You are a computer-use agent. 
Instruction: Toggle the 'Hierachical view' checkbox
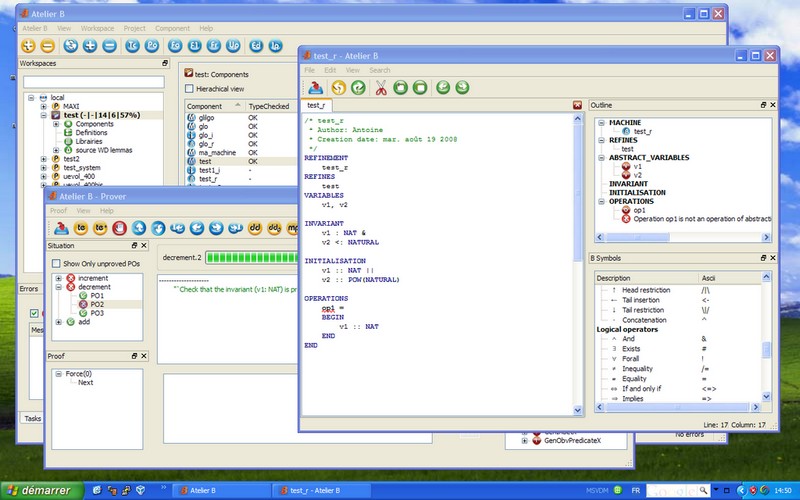click(189, 89)
